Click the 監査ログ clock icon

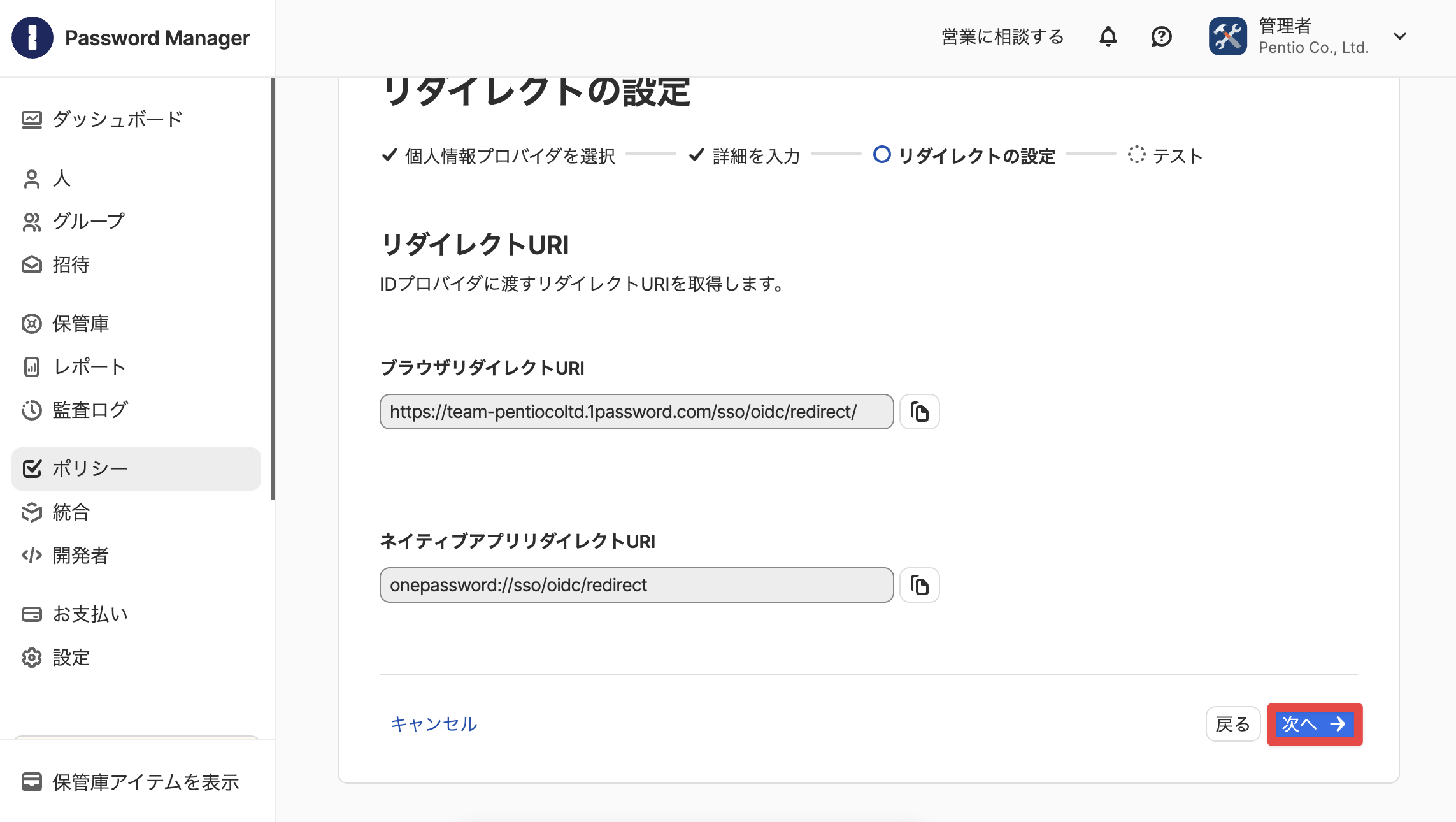32,410
